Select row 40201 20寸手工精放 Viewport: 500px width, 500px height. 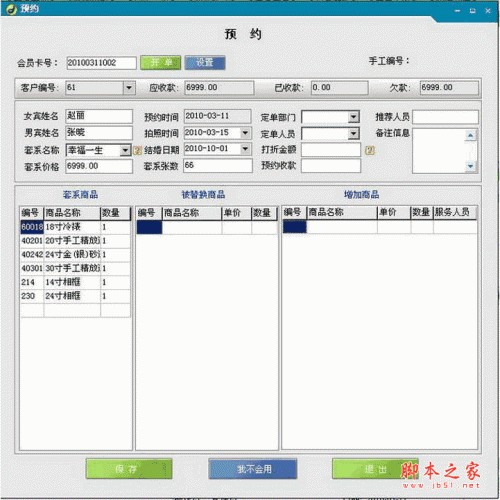75,241
